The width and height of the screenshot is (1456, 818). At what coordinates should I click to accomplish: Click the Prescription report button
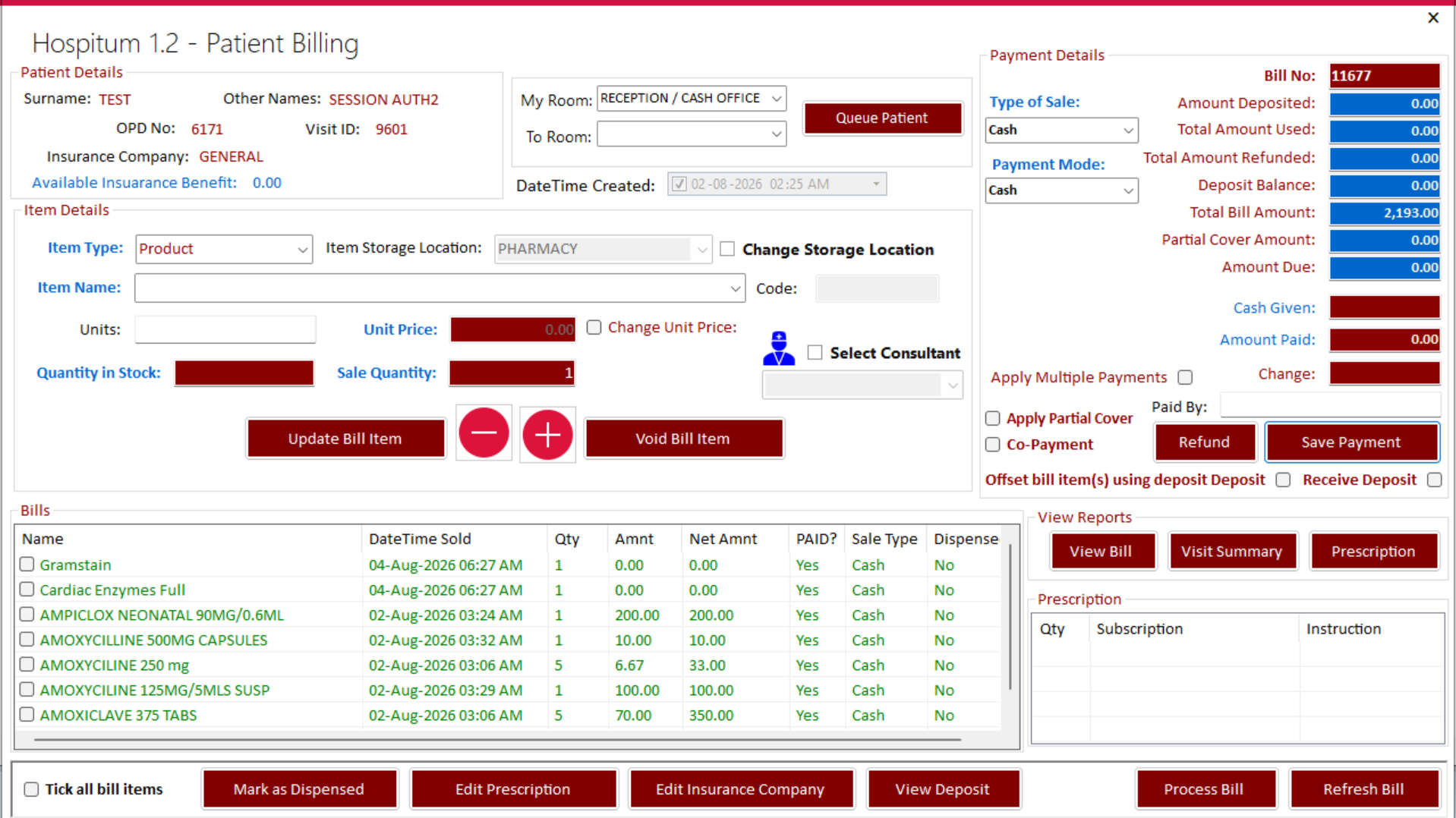tap(1373, 552)
